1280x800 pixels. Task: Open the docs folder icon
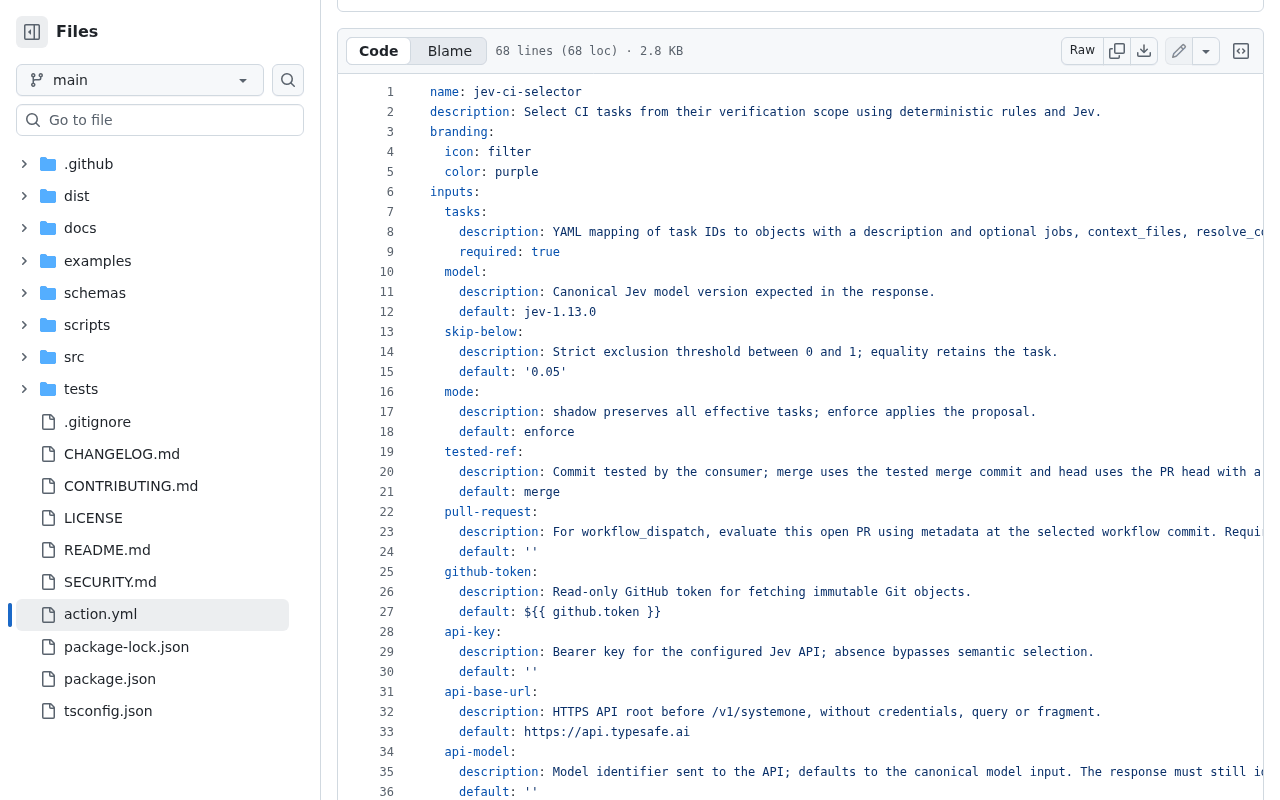pos(48,228)
